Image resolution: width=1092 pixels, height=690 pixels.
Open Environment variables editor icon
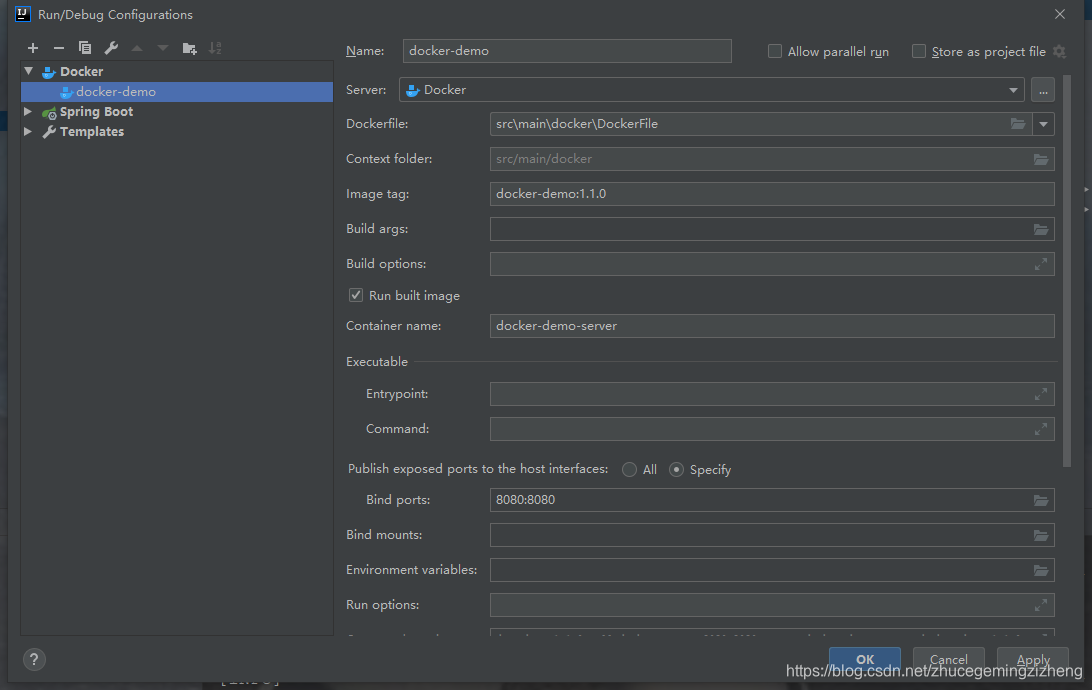[1040, 570]
